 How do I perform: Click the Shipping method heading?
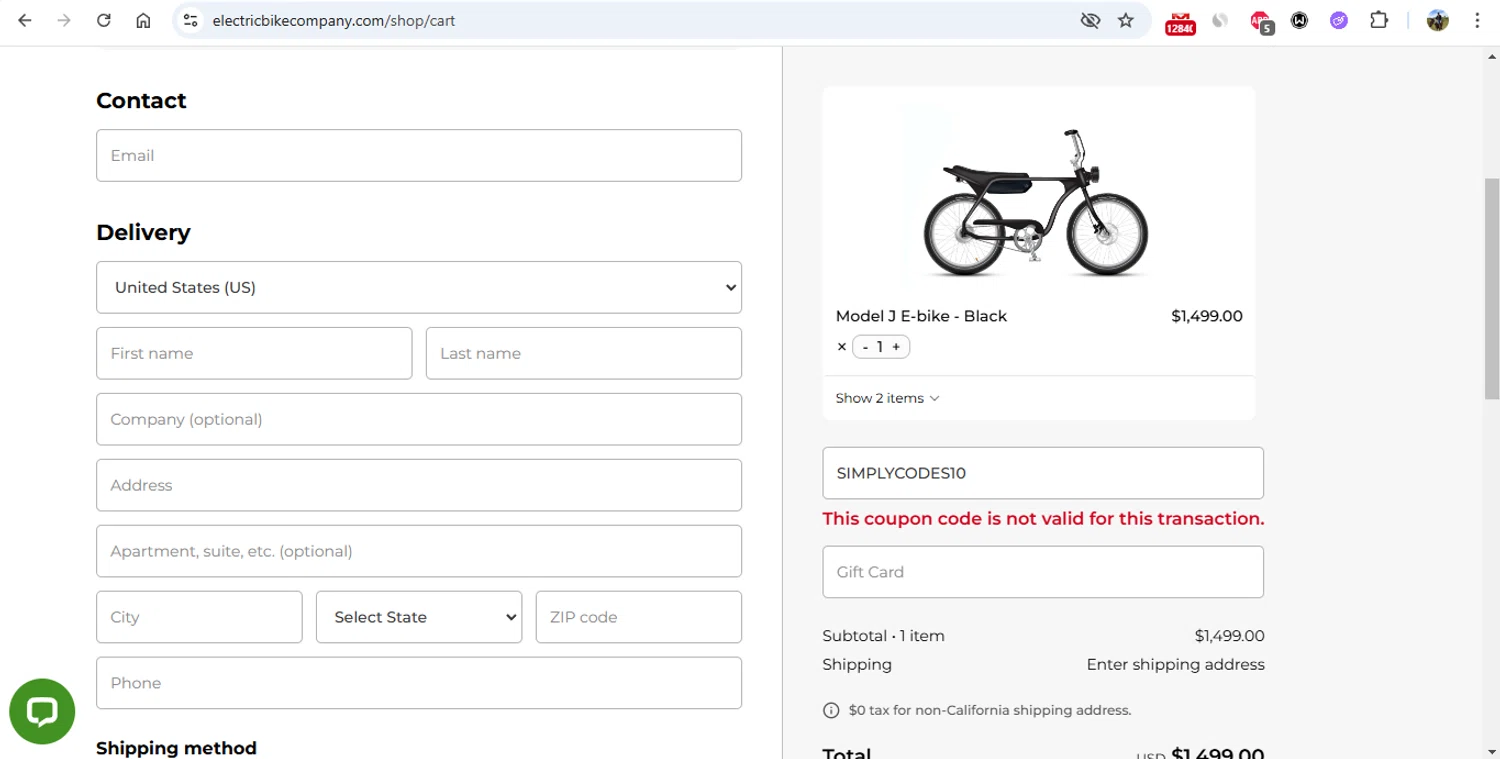(x=176, y=748)
